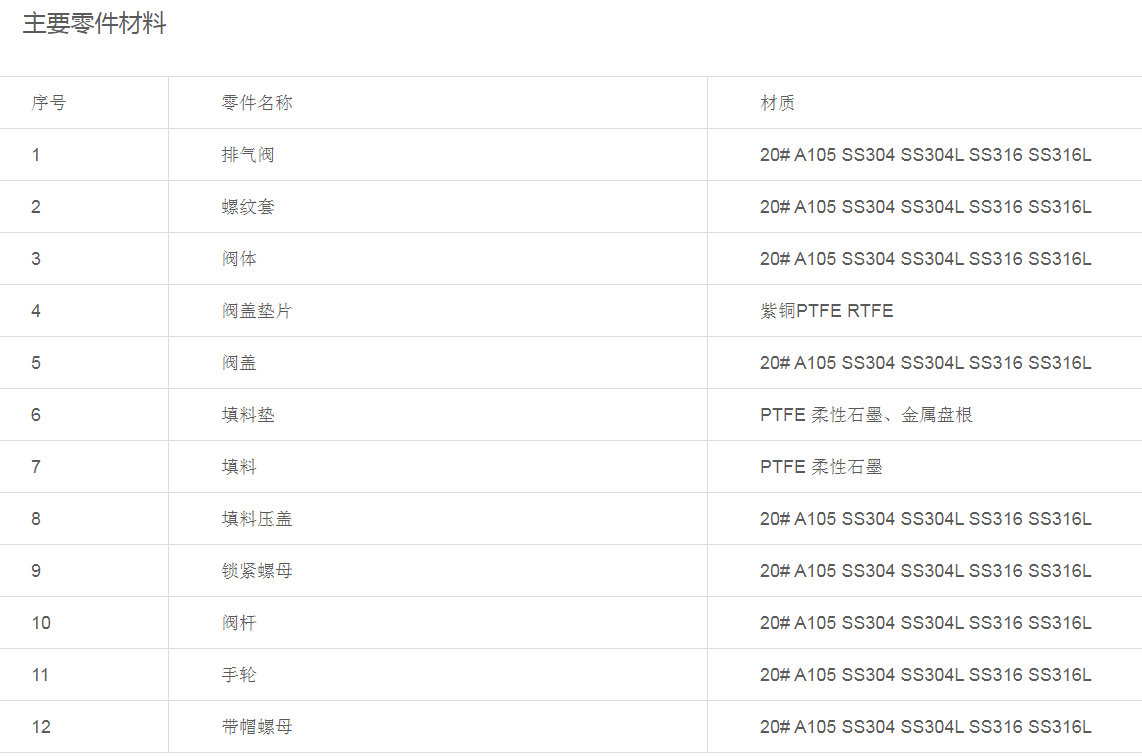
Task: Click the 材质 column header
Action: pyautogui.click(x=778, y=103)
